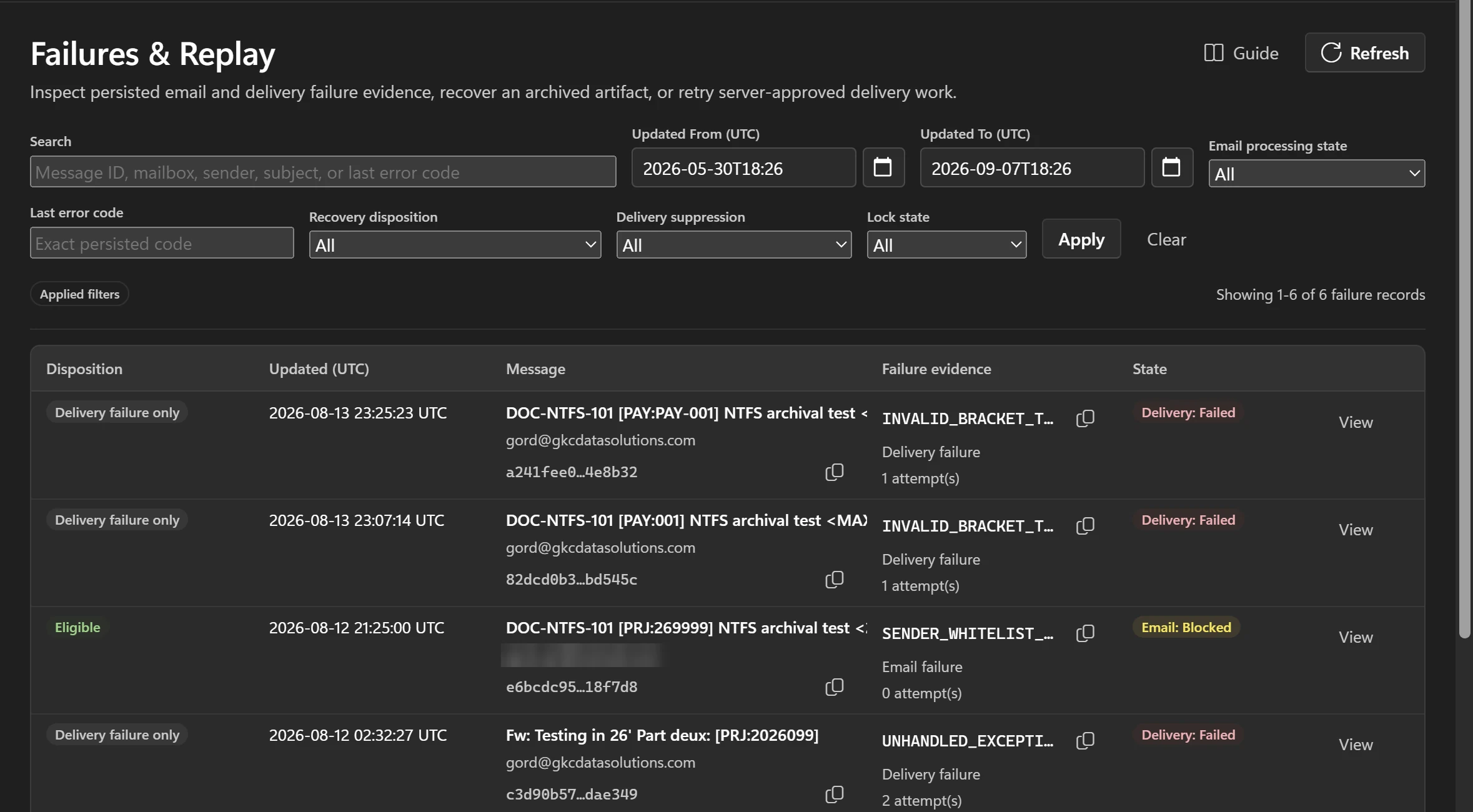This screenshot has height=812, width=1473.
Task: Expand Lock state dropdown
Action: (x=946, y=245)
